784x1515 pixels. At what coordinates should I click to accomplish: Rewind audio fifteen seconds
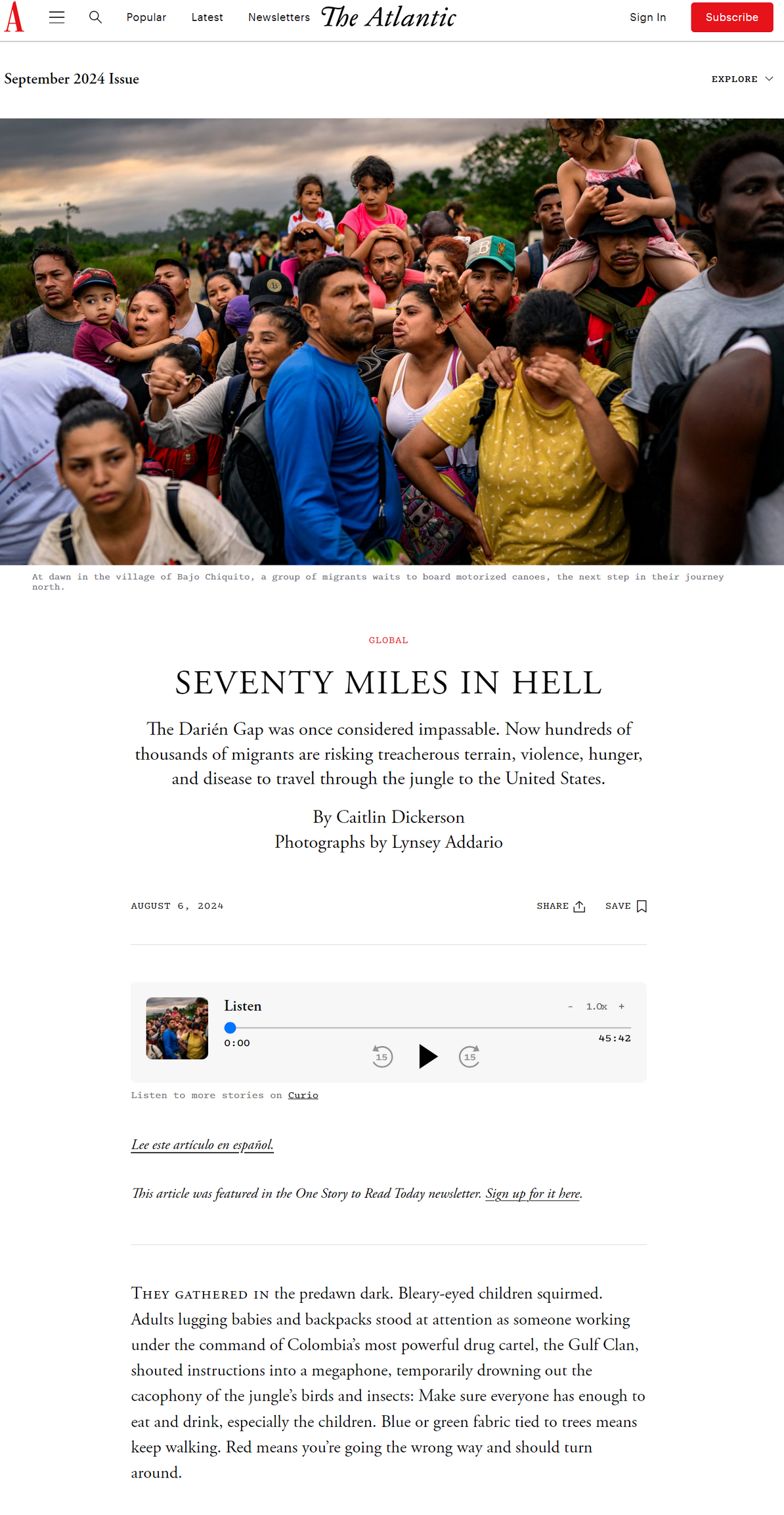coord(382,1057)
